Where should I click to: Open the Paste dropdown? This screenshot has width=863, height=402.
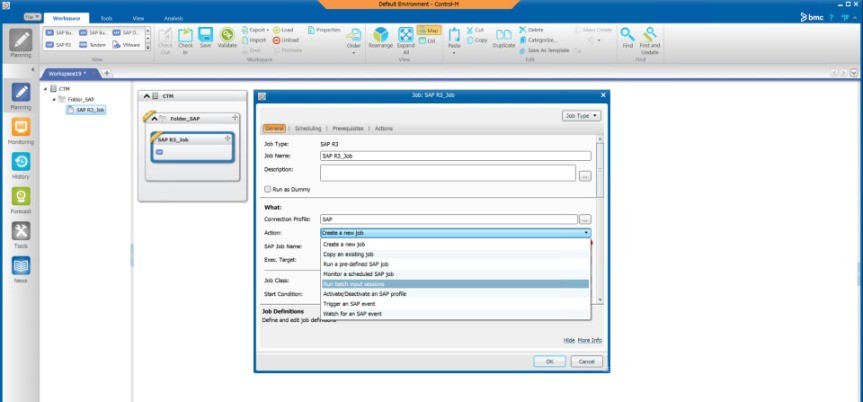click(x=454, y=53)
